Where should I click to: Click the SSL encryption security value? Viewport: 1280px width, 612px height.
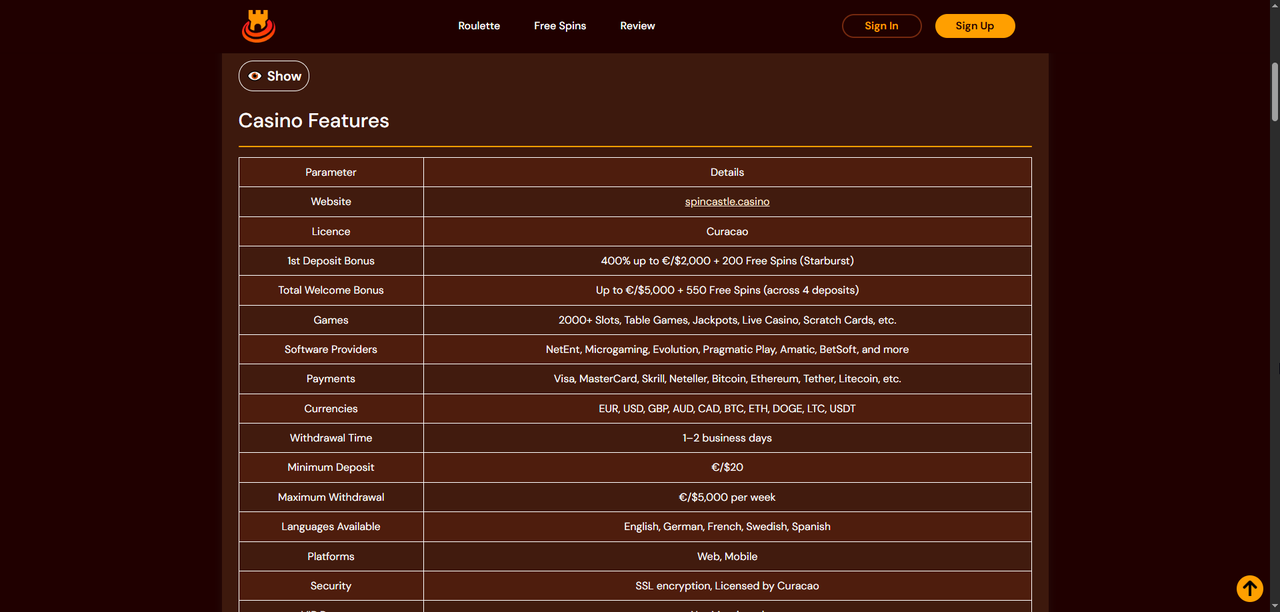point(727,586)
